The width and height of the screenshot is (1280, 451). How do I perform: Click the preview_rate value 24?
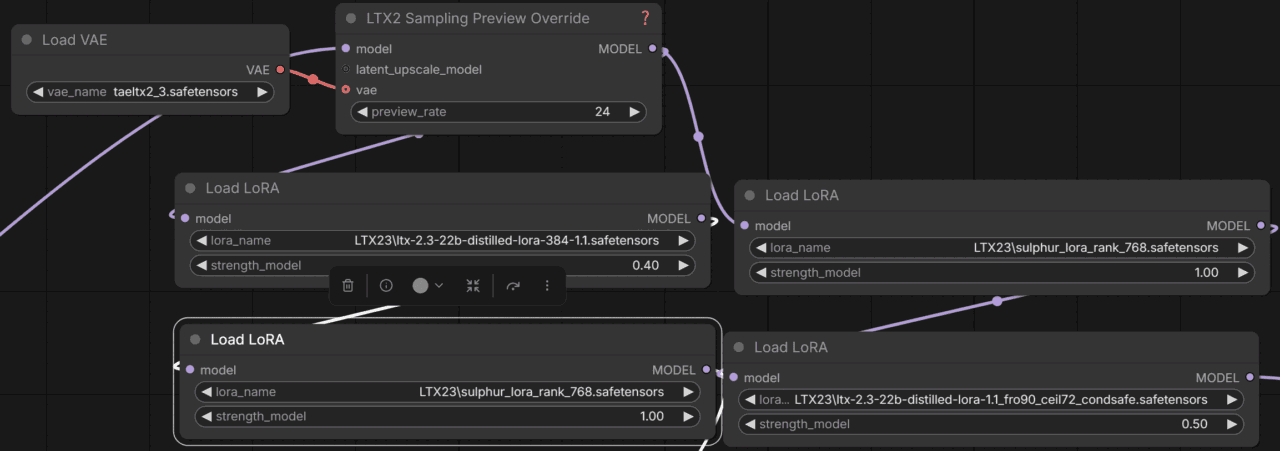click(602, 112)
